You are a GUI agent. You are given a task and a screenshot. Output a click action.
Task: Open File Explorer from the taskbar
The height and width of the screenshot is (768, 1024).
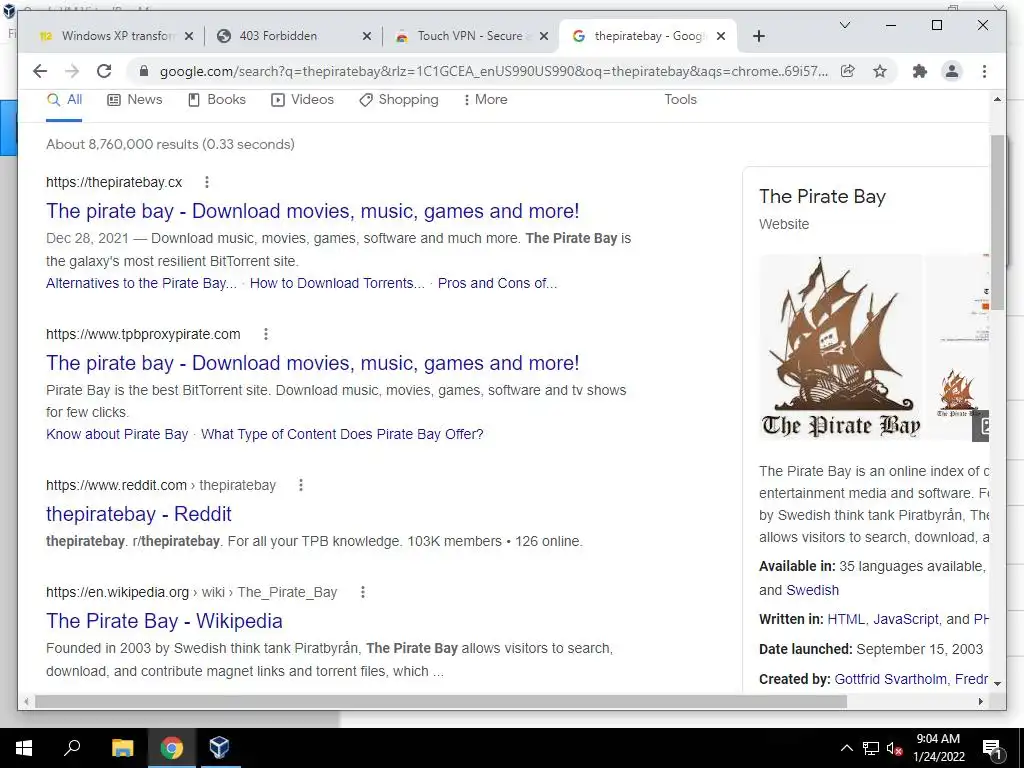point(122,748)
